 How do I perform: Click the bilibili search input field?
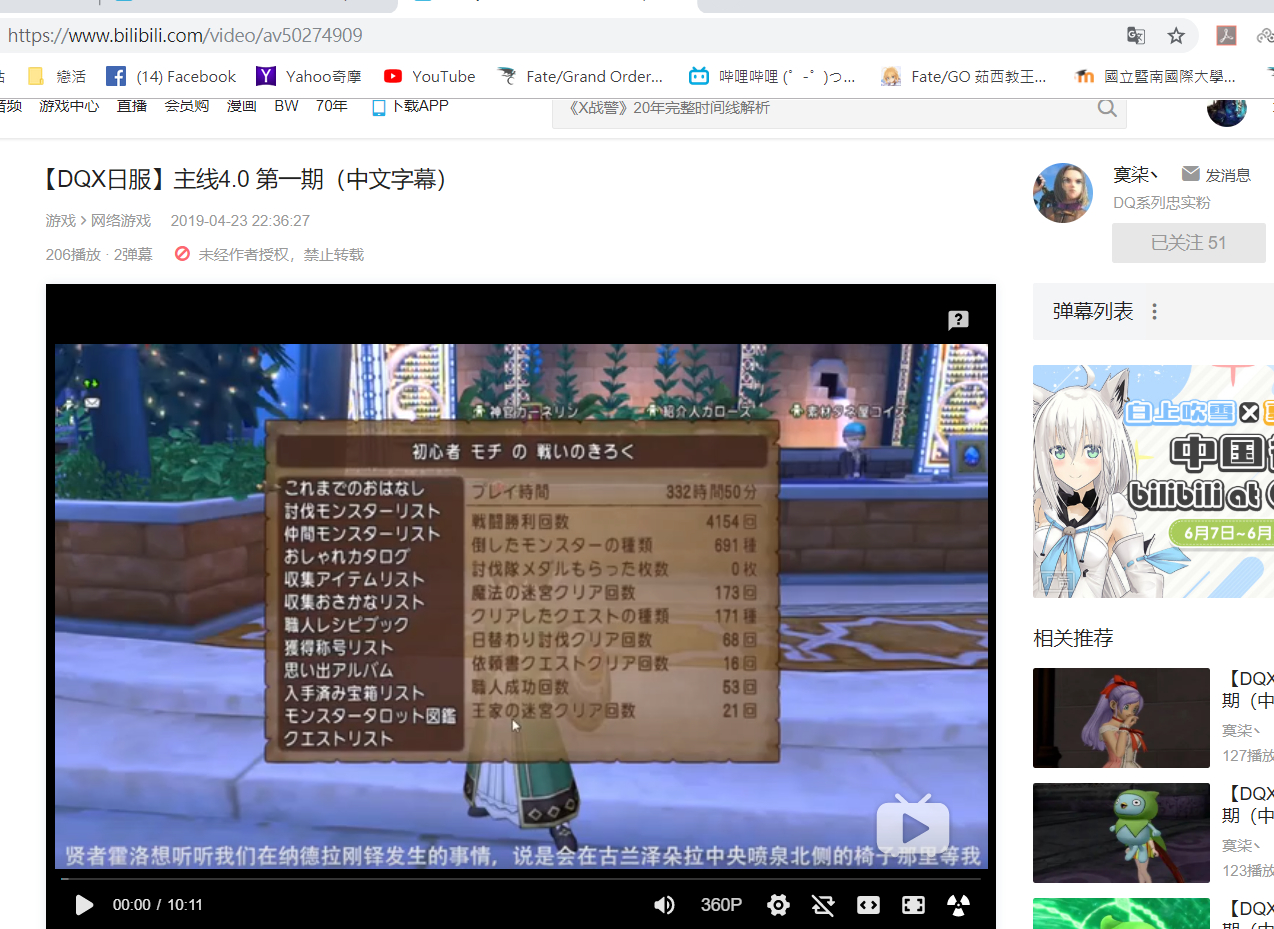pyautogui.click(x=820, y=108)
